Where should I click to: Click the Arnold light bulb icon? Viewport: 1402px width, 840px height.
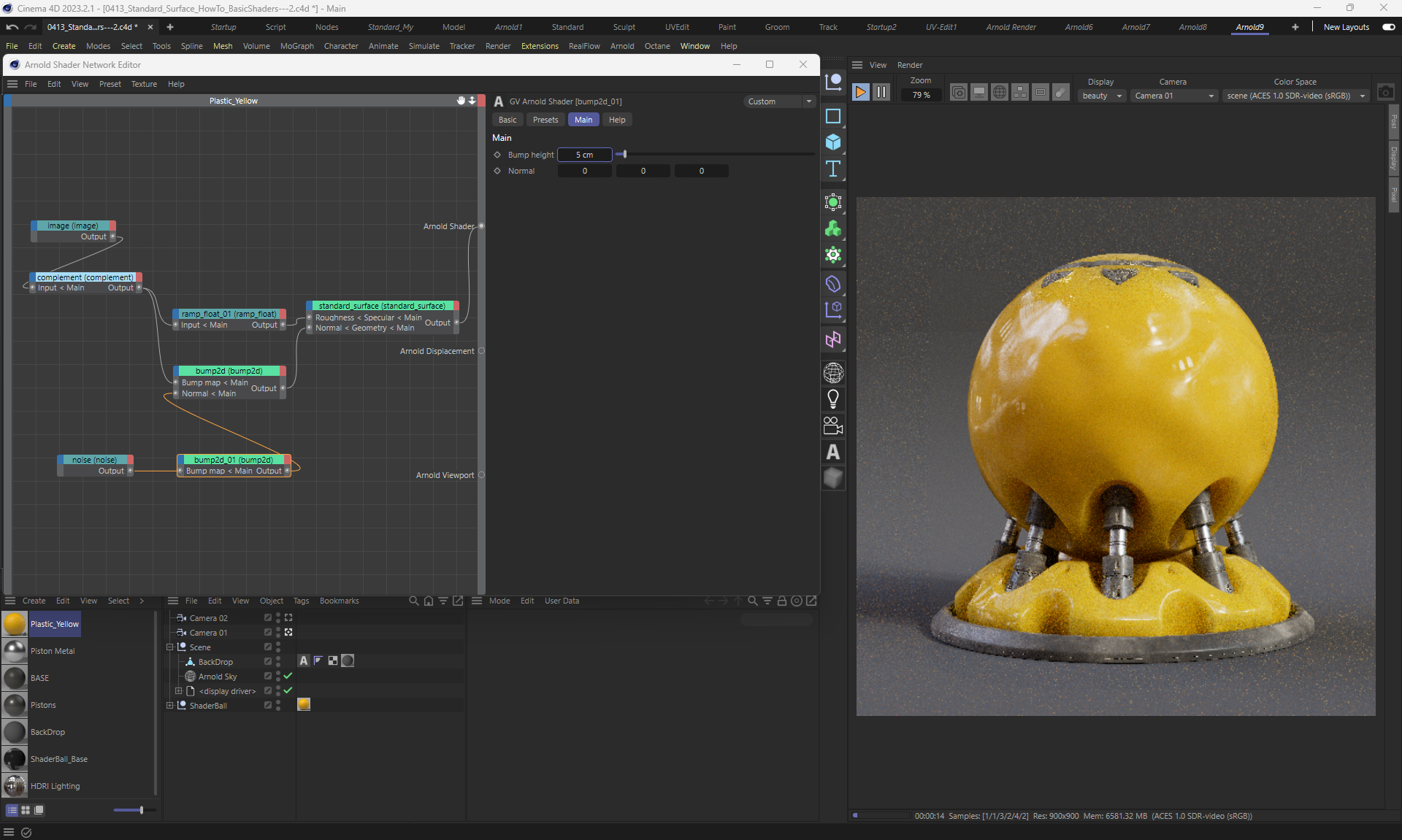click(x=833, y=399)
